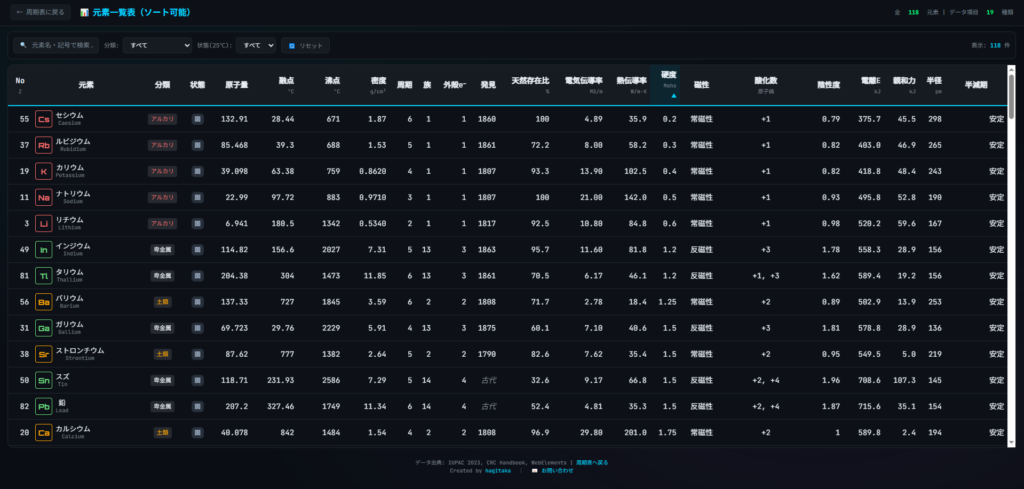Screen dimensions: 1024x489
Task: Click the Cs element symbol icon
Action: click(43, 119)
